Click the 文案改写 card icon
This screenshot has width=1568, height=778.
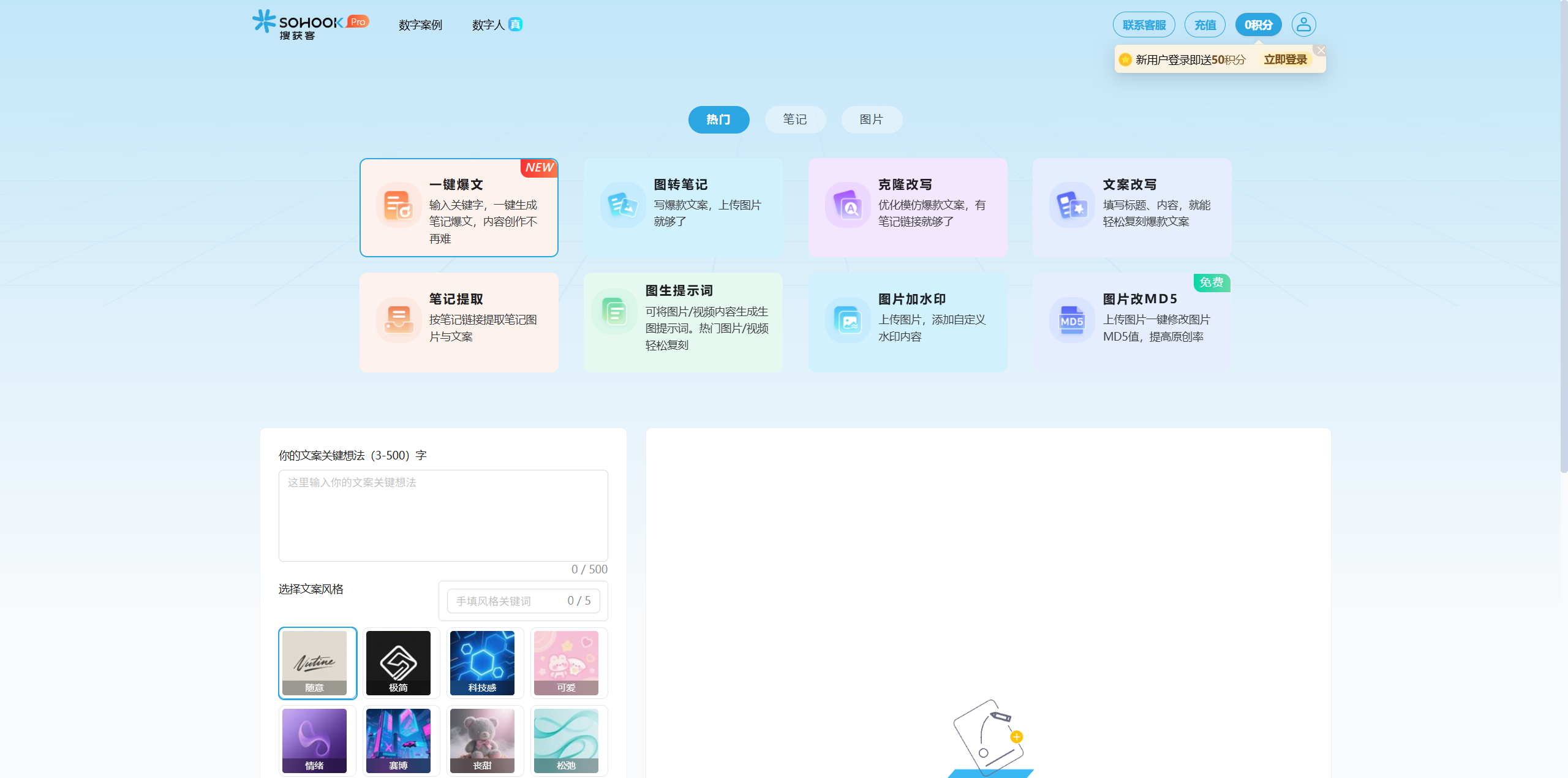click(1072, 205)
